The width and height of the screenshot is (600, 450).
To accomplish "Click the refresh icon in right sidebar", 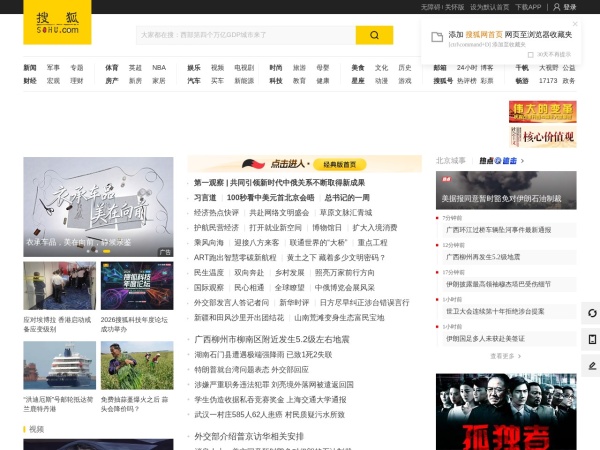I will [592, 313].
